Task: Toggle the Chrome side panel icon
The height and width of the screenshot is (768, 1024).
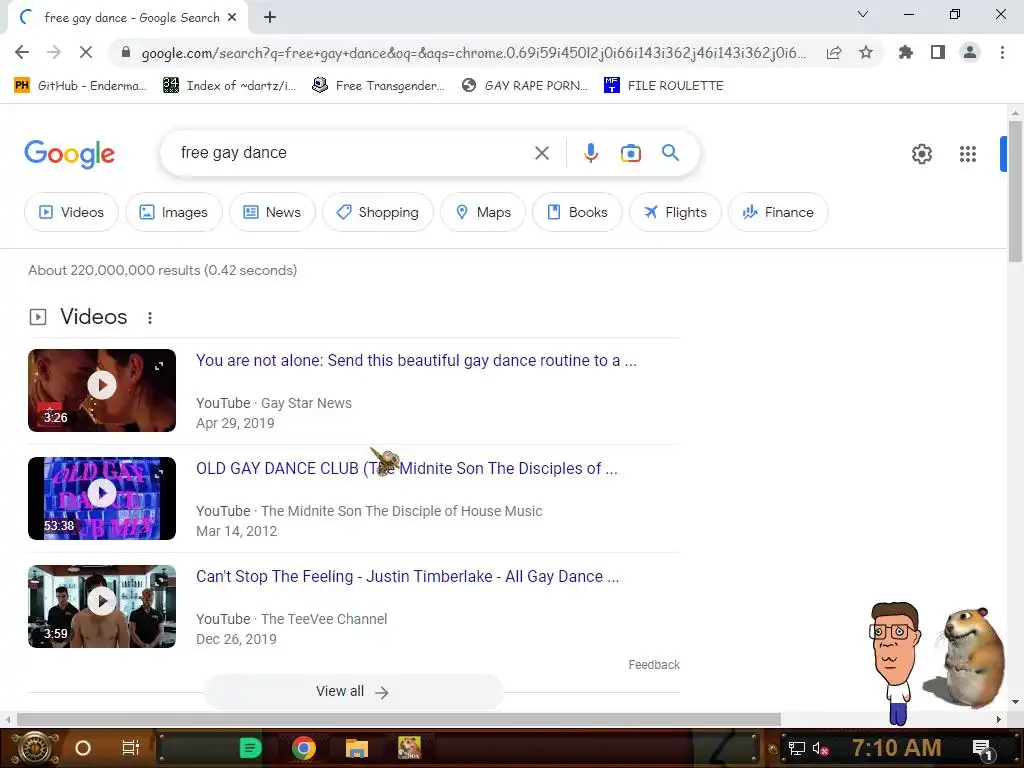Action: 938,52
